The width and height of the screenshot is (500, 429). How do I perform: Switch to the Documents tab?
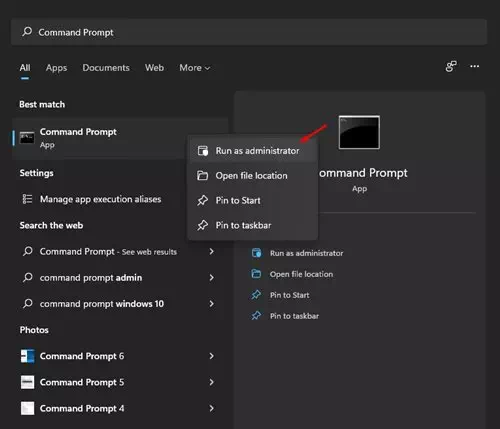[x=106, y=68]
